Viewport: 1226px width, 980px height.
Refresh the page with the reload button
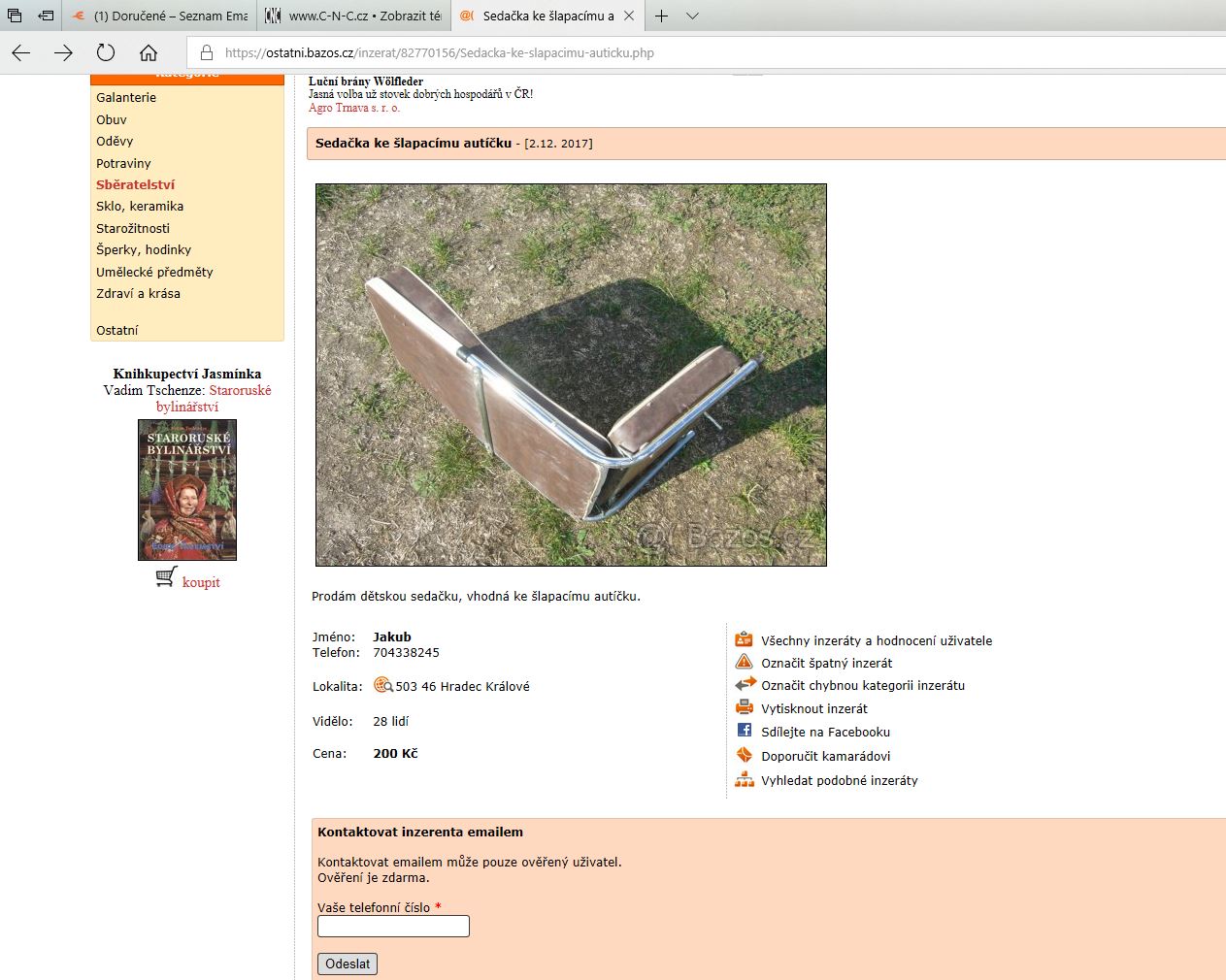(x=106, y=52)
